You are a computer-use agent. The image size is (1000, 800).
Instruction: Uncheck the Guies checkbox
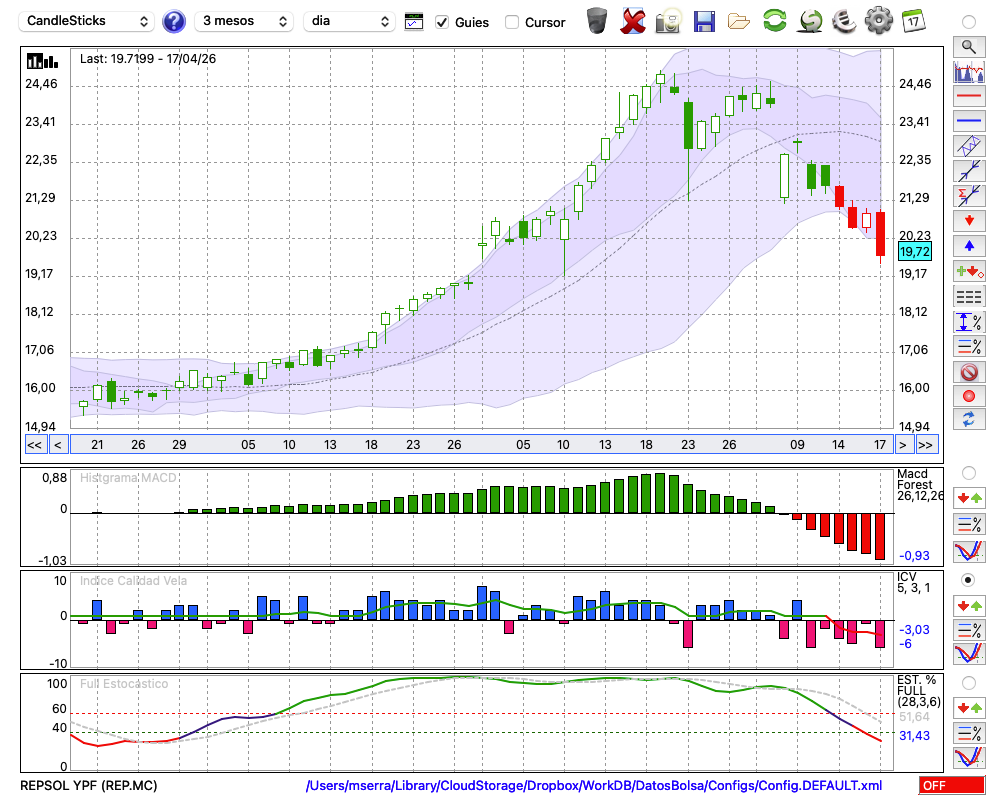[441, 22]
